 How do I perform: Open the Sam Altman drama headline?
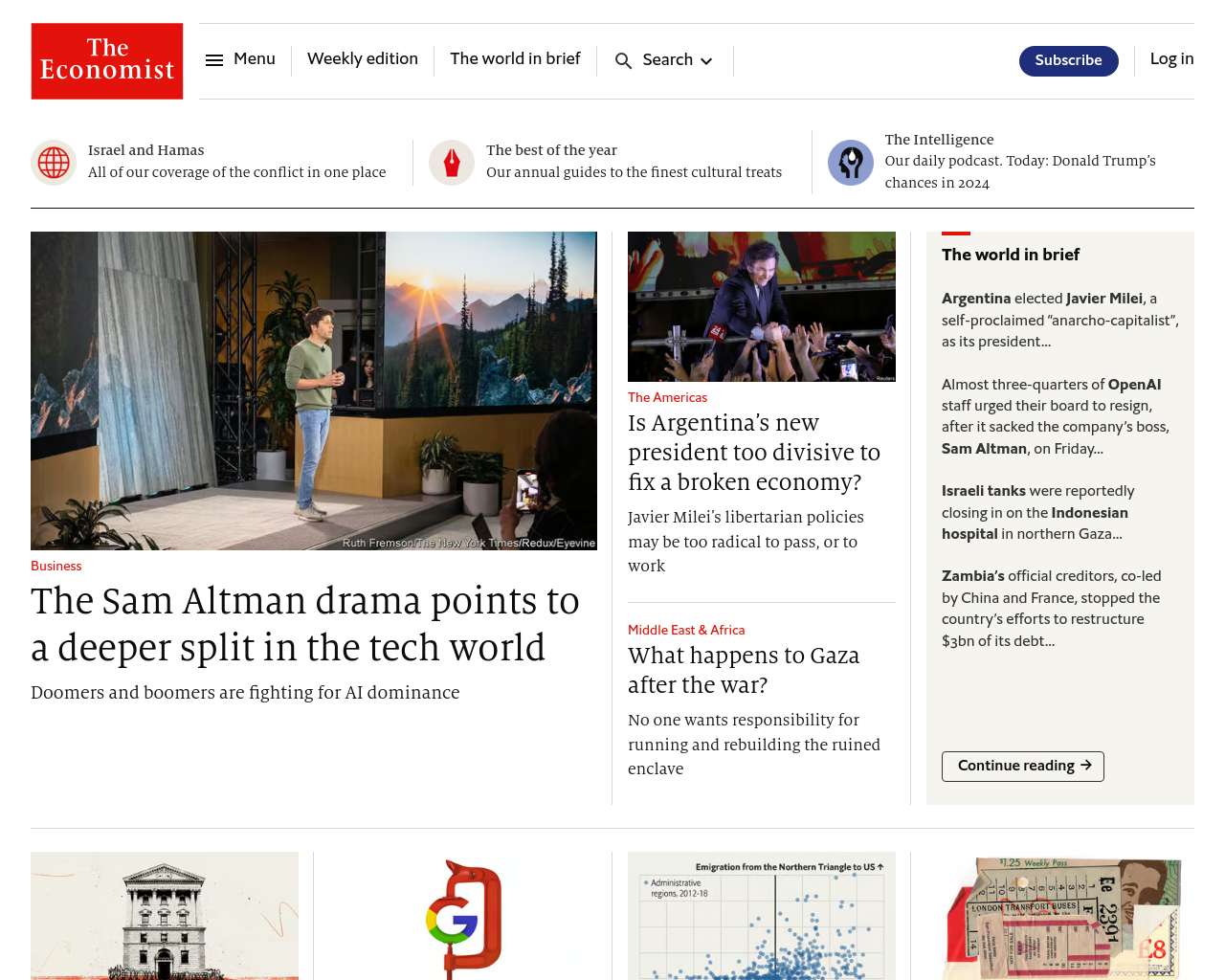305,624
